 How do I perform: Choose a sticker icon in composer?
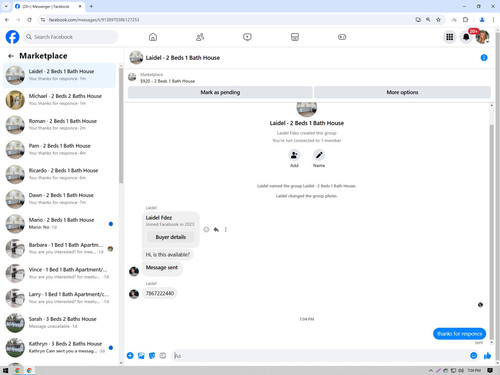tap(152, 356)
